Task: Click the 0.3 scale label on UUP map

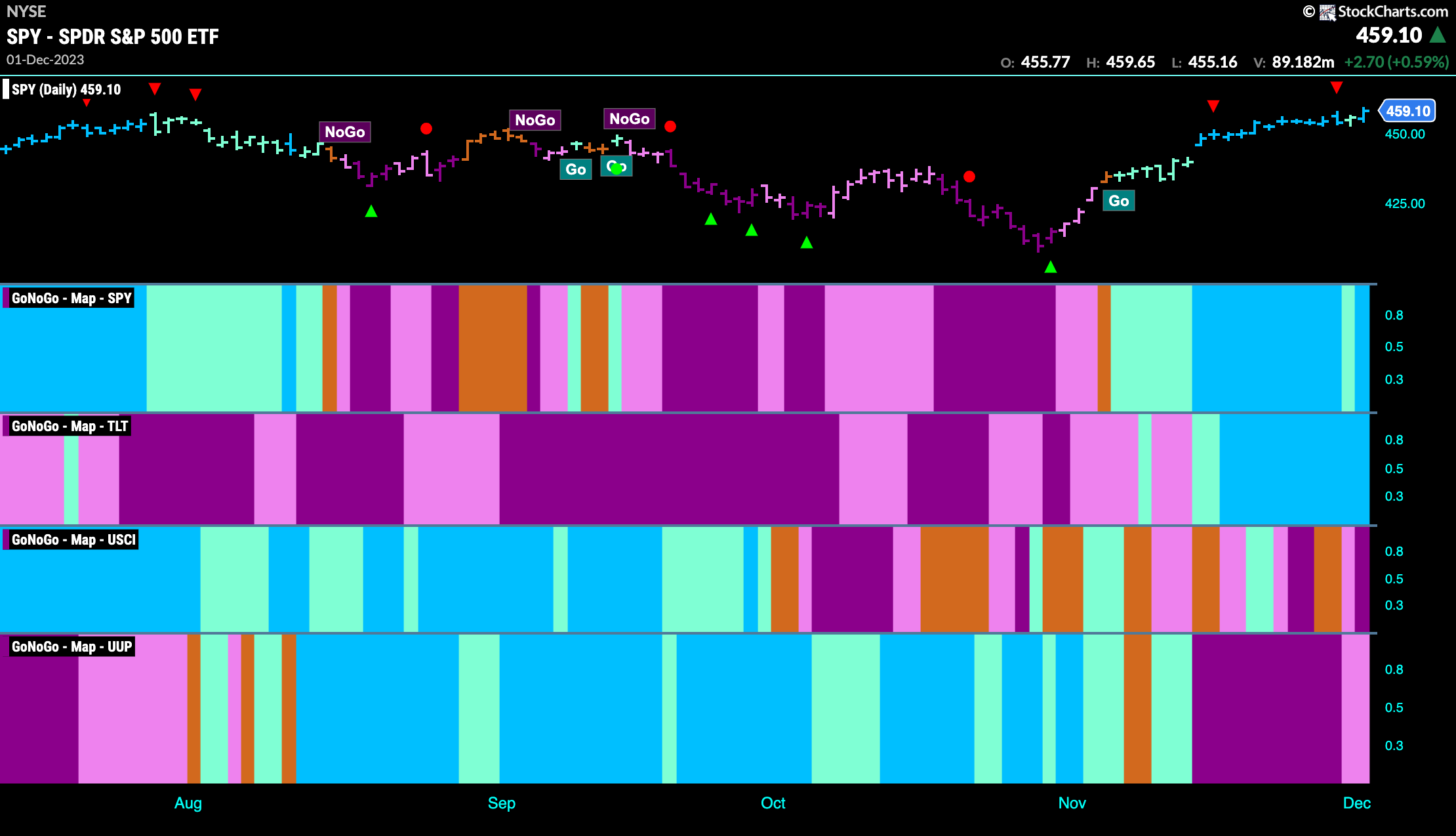Action: 1394,745
